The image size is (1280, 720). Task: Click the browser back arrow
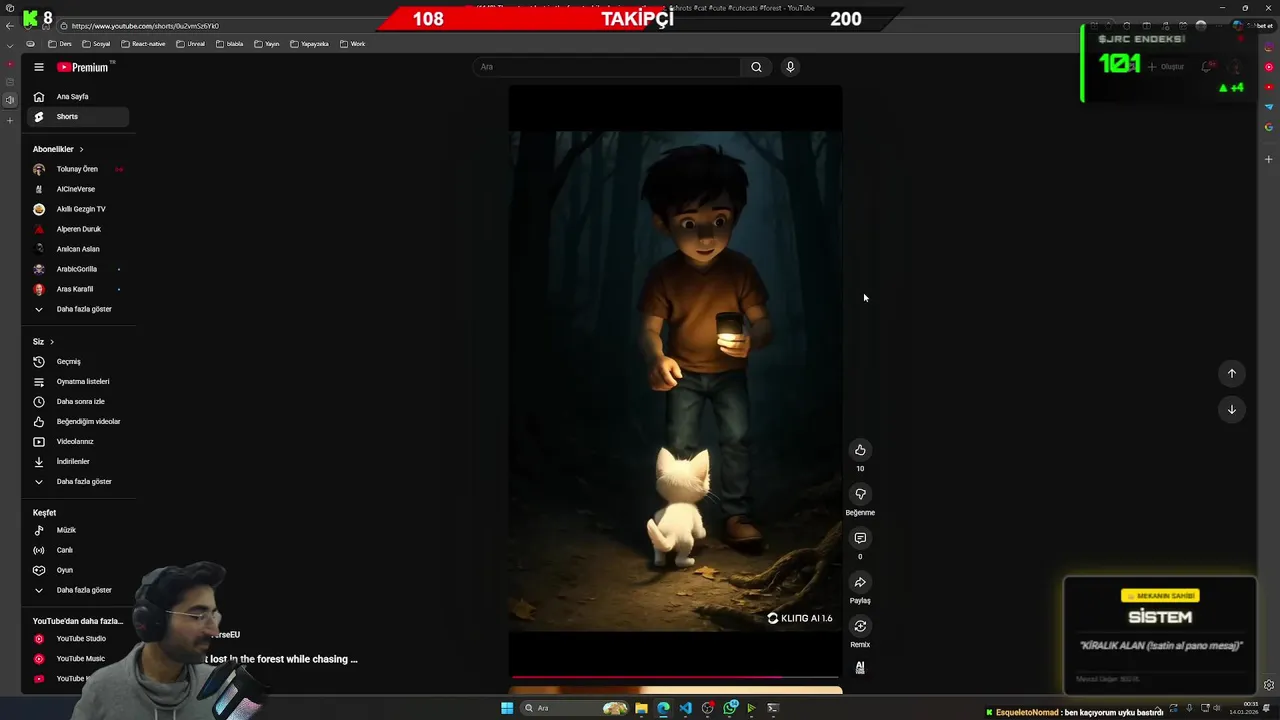pos(11,26)
